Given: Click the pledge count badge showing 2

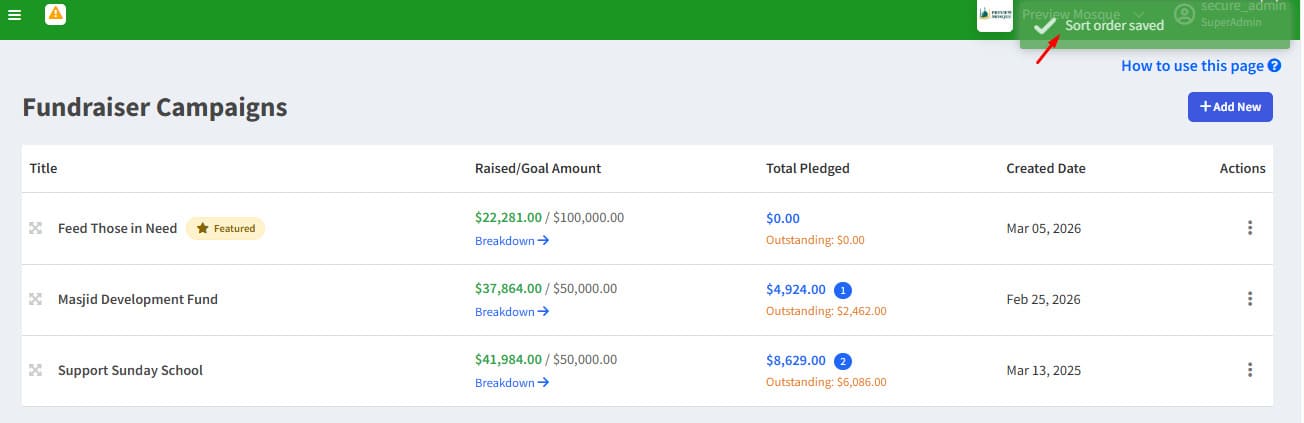Looking at the screenshot, I should pos(842,362).
